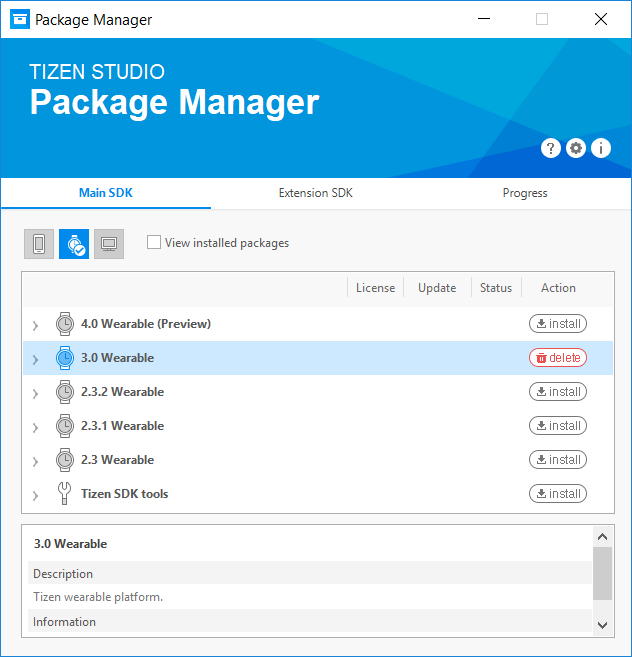Switch to the Extension SDK tab

pos(316,193)
